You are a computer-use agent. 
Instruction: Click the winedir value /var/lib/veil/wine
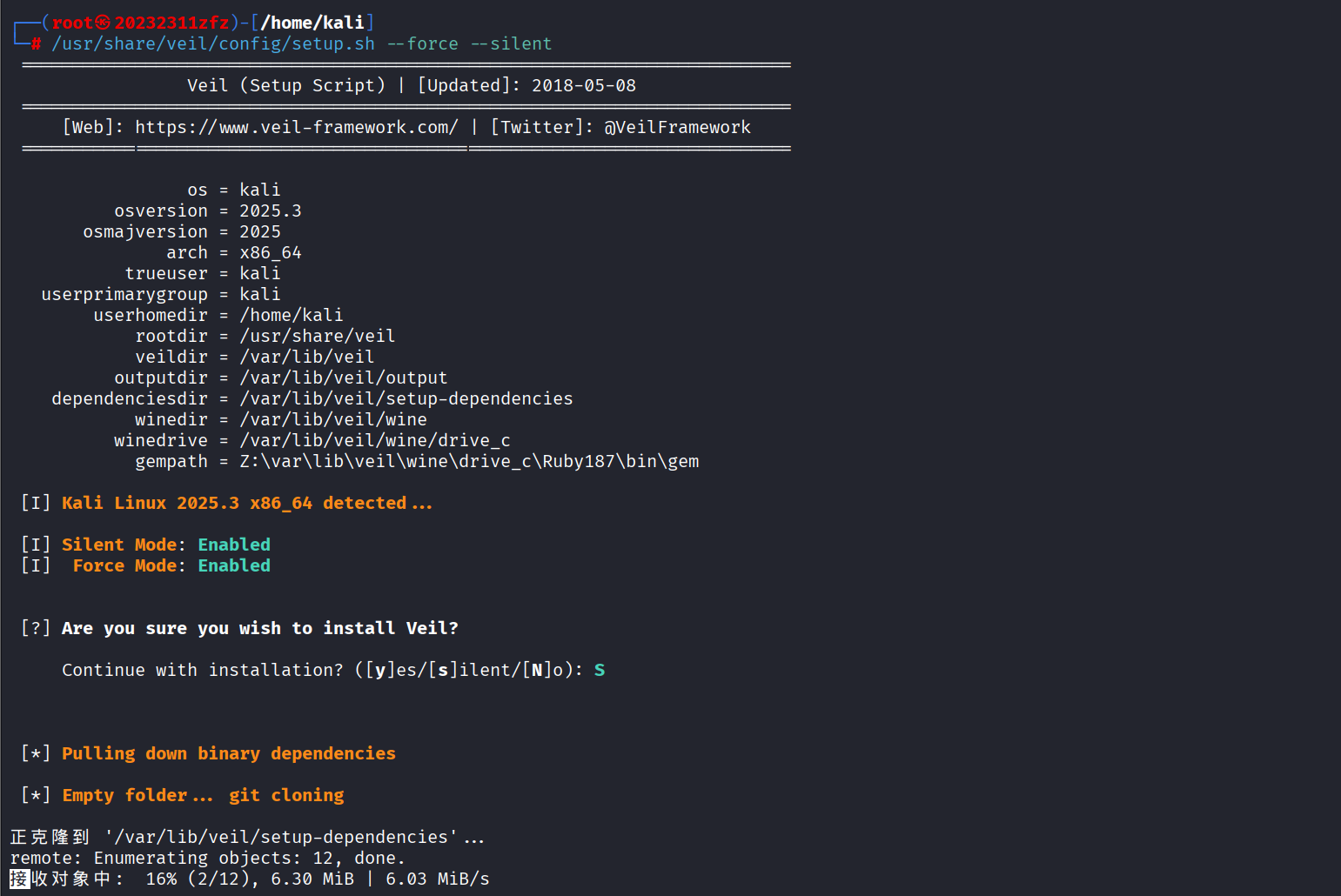pos(333,419)
